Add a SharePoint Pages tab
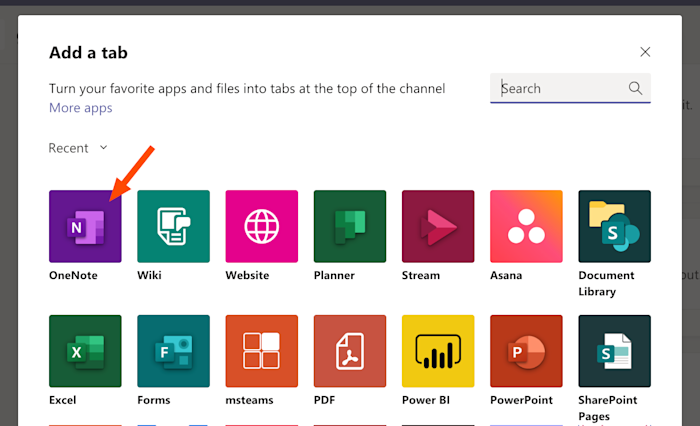 pos(614,351)
